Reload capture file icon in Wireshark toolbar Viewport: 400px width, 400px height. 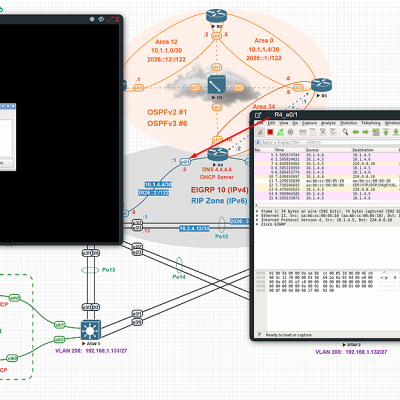[x=333, y=132]
